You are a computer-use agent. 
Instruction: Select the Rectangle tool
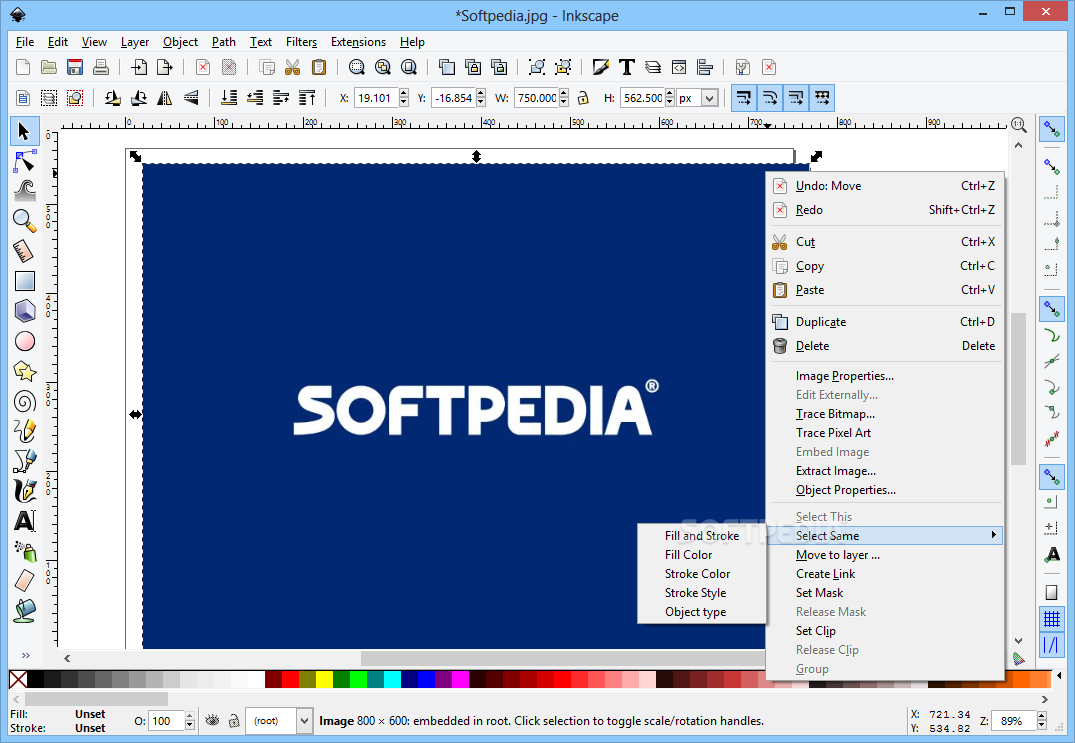click(x=24, y=281)
